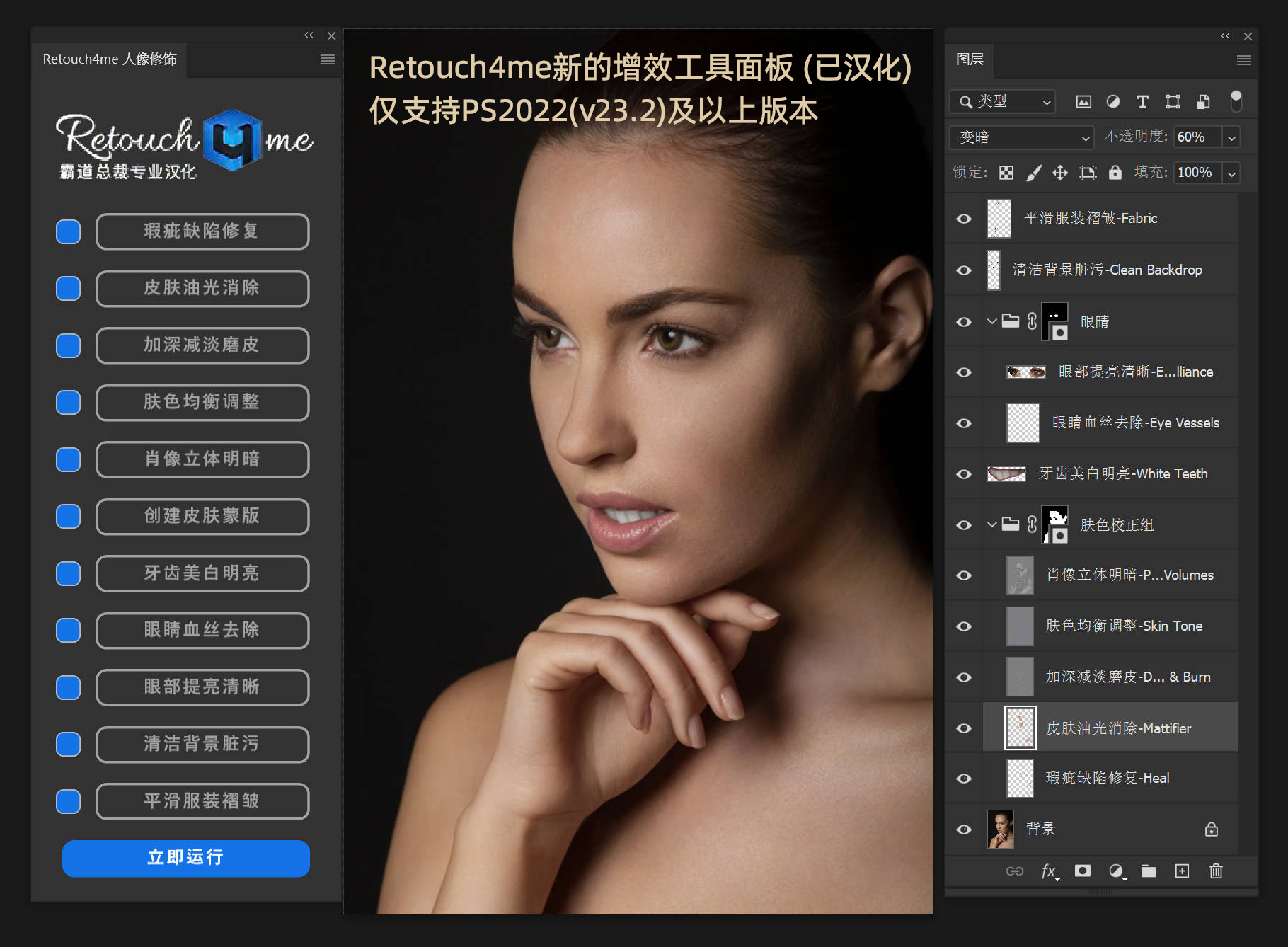Viewport: 1288px width, 947px height.
Task: Toggle checkbox for 皮肤油光消除
Action: pyautogui.click(x=69, y=288)
